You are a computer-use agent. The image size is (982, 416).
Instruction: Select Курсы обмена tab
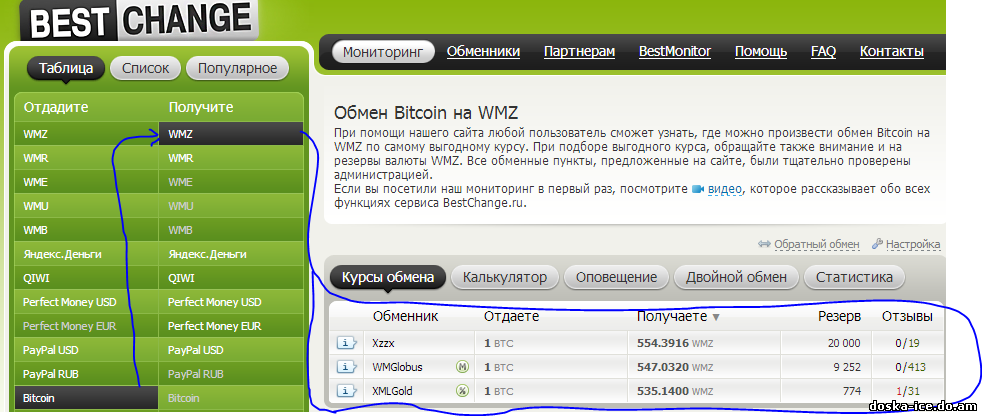point(388,277)
